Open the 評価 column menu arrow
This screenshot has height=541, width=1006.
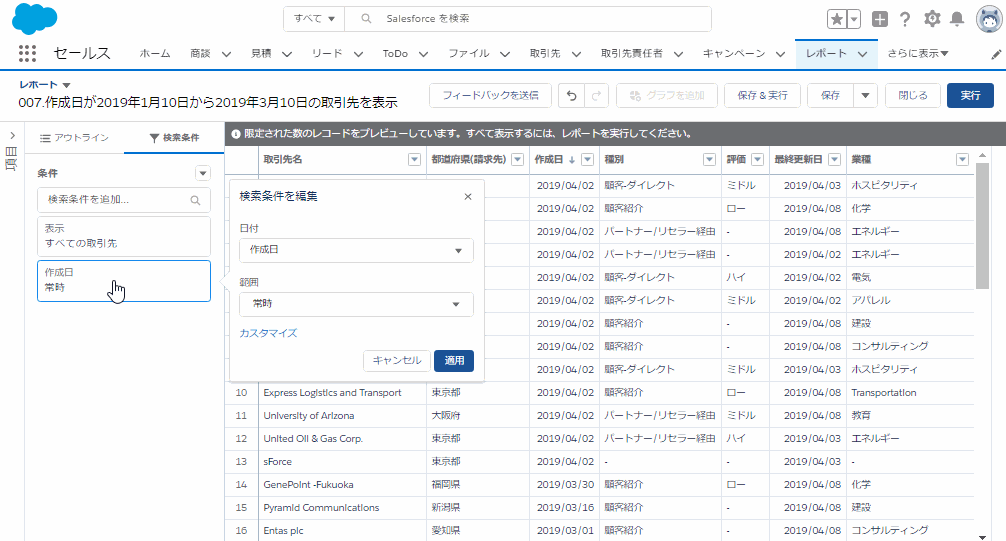coord(758,160)
